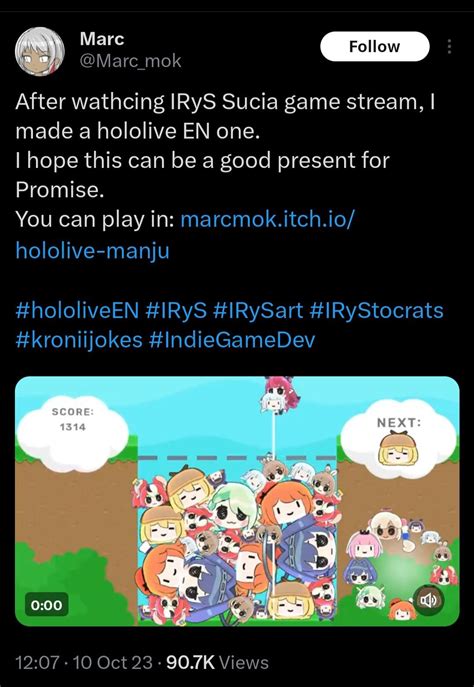Click the @Marc_mok handle

click(x=130, y=61)
